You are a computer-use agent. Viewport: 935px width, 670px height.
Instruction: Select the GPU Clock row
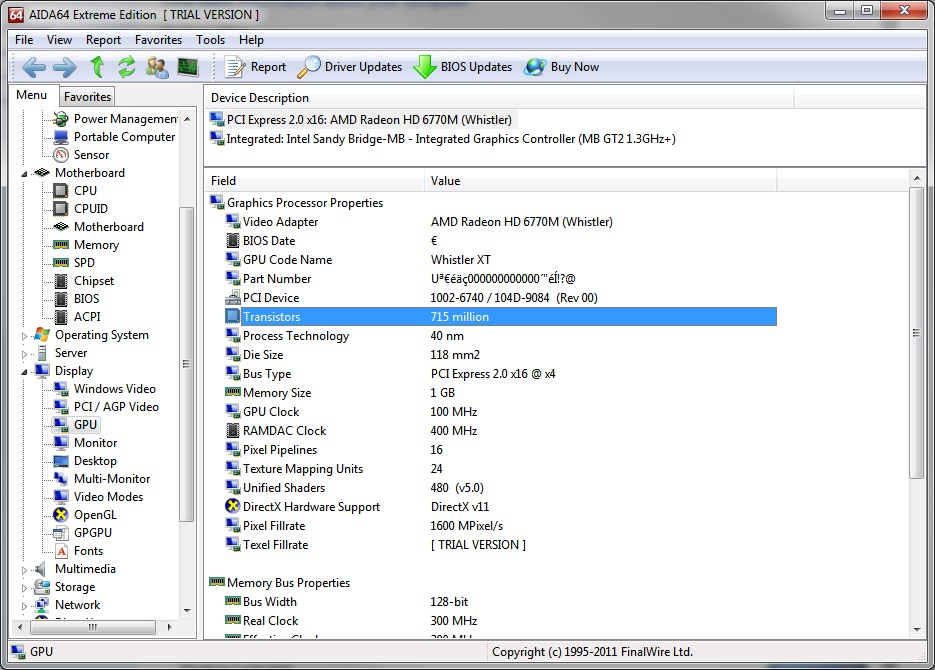click(500, 411)
